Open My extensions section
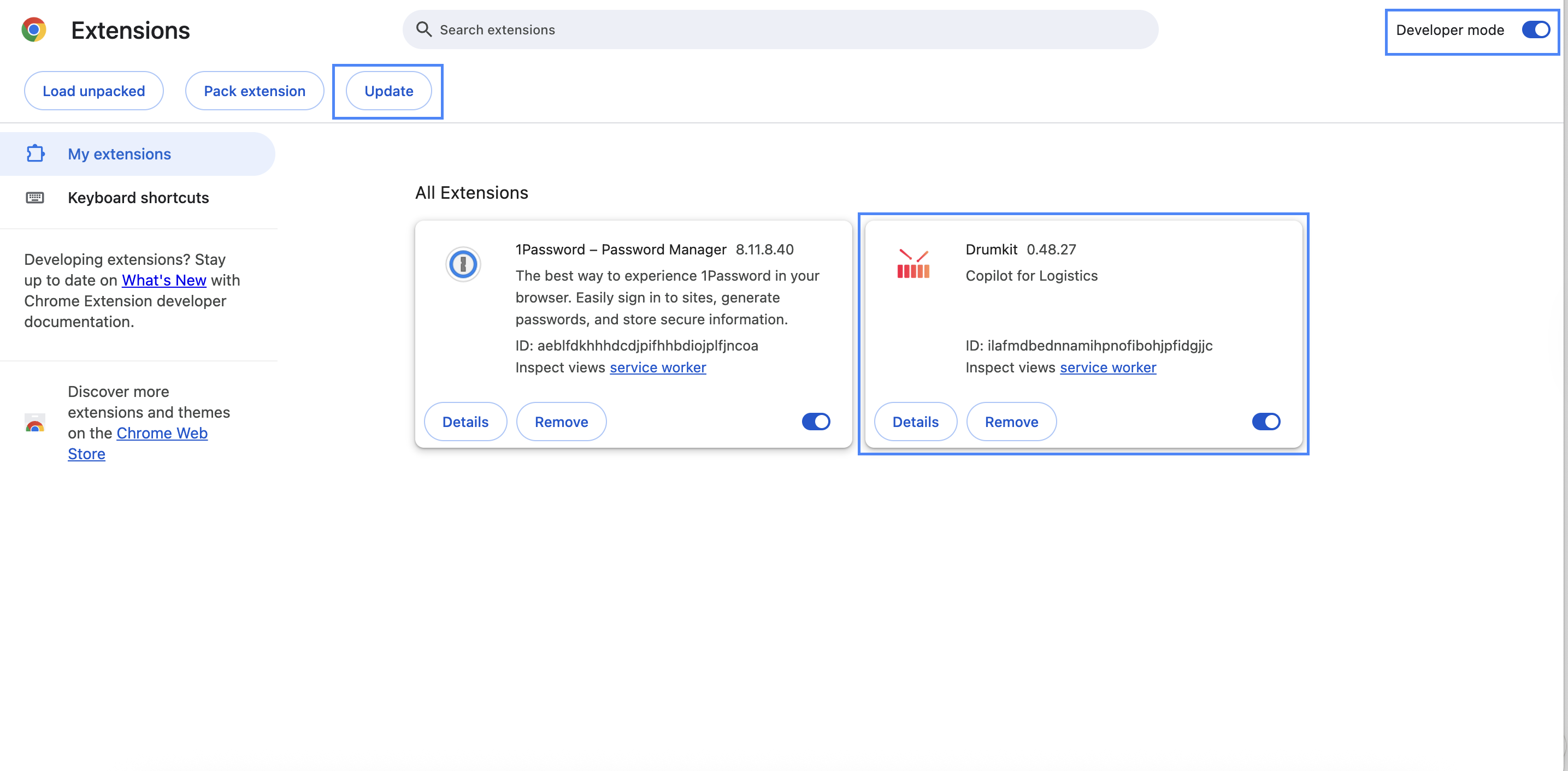Image resolution: width=1568 pixels, height=771 pixels. 138,154
